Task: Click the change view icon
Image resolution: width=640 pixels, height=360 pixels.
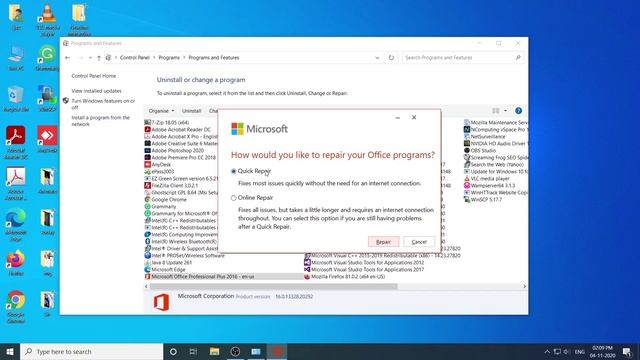Action: [x=496, y=111]
